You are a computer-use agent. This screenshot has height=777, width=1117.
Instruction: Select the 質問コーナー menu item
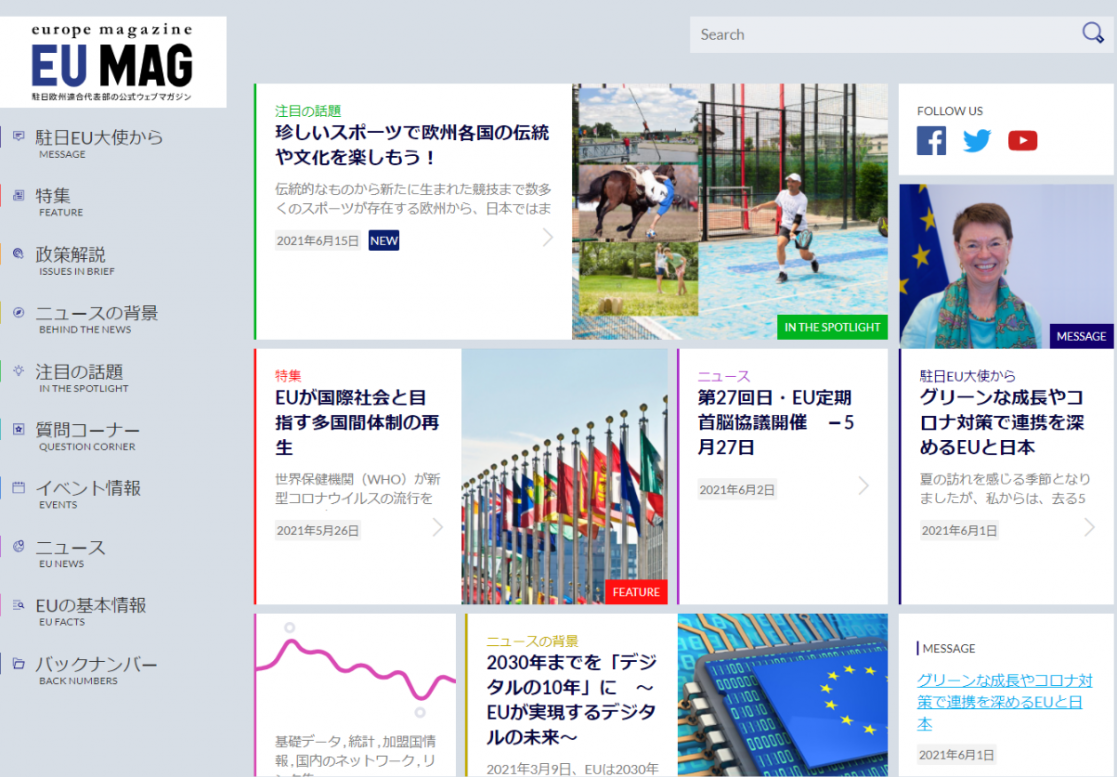tap(88, 435)
